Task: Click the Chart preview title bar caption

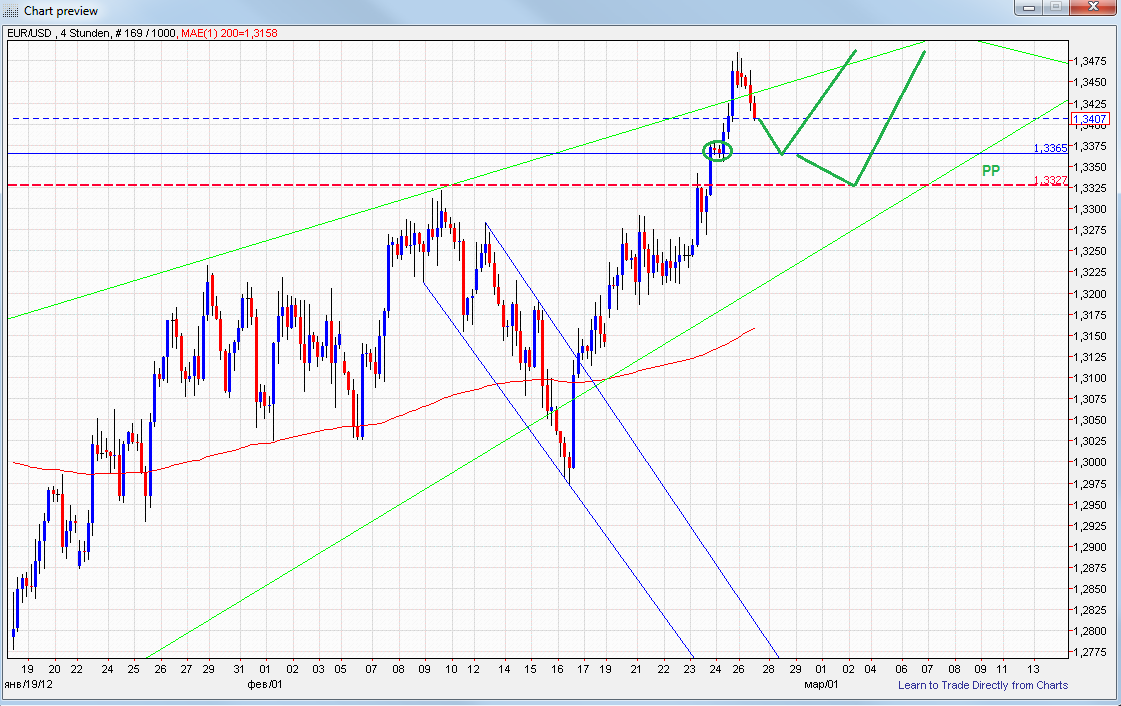Action: (52, 11)
